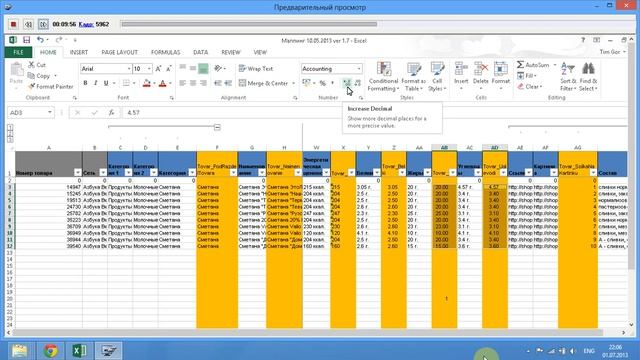Decrease the cell indent

(x=218, y=83)
